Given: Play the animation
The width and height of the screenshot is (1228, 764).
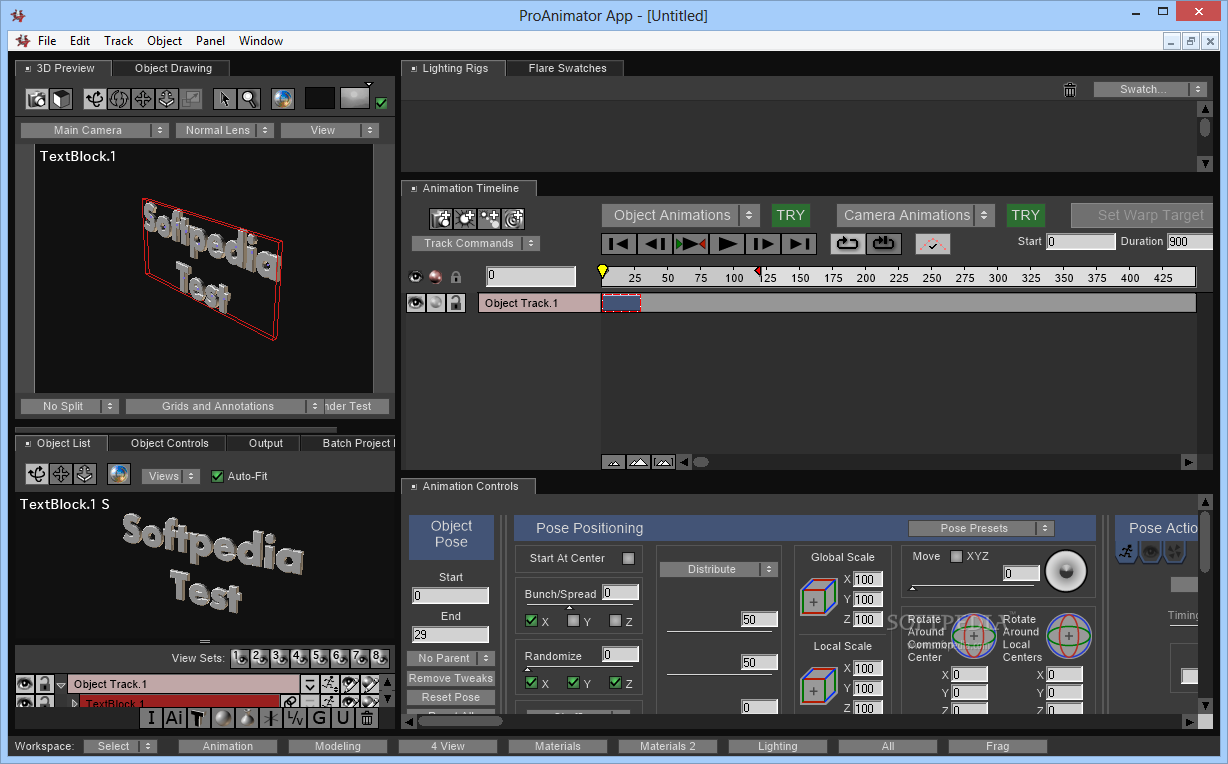Looking at the screenshot, I should click(x=727, y=243).
